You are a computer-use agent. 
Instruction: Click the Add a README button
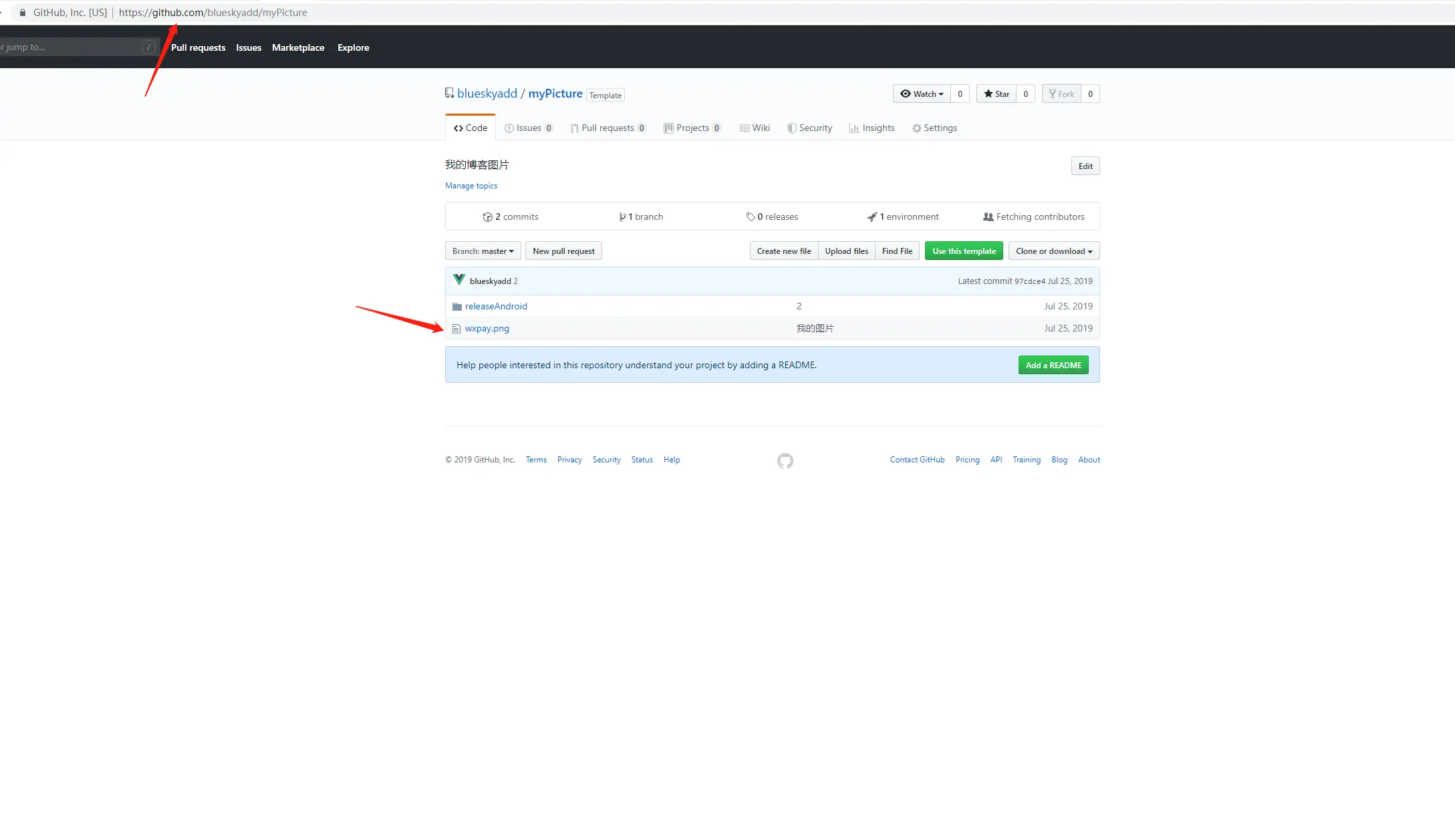pos(1053,366)
